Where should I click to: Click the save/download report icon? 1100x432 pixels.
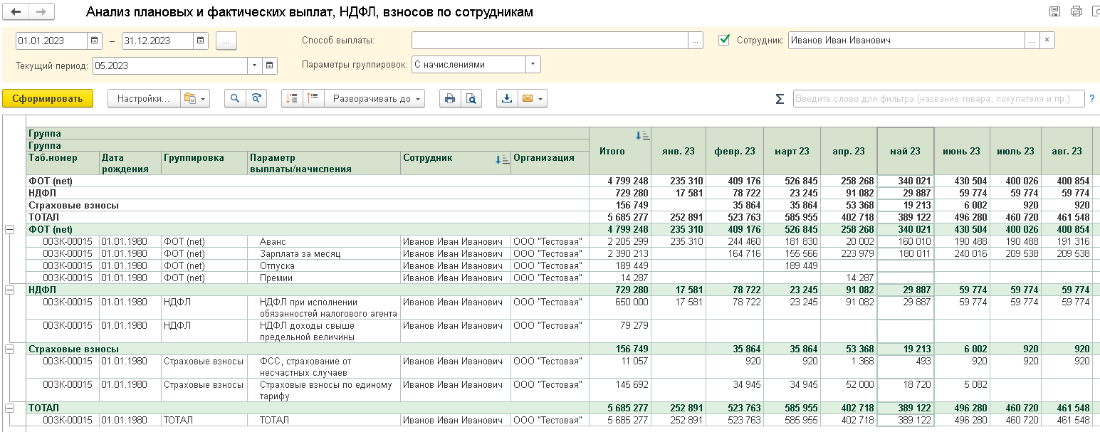507,99
